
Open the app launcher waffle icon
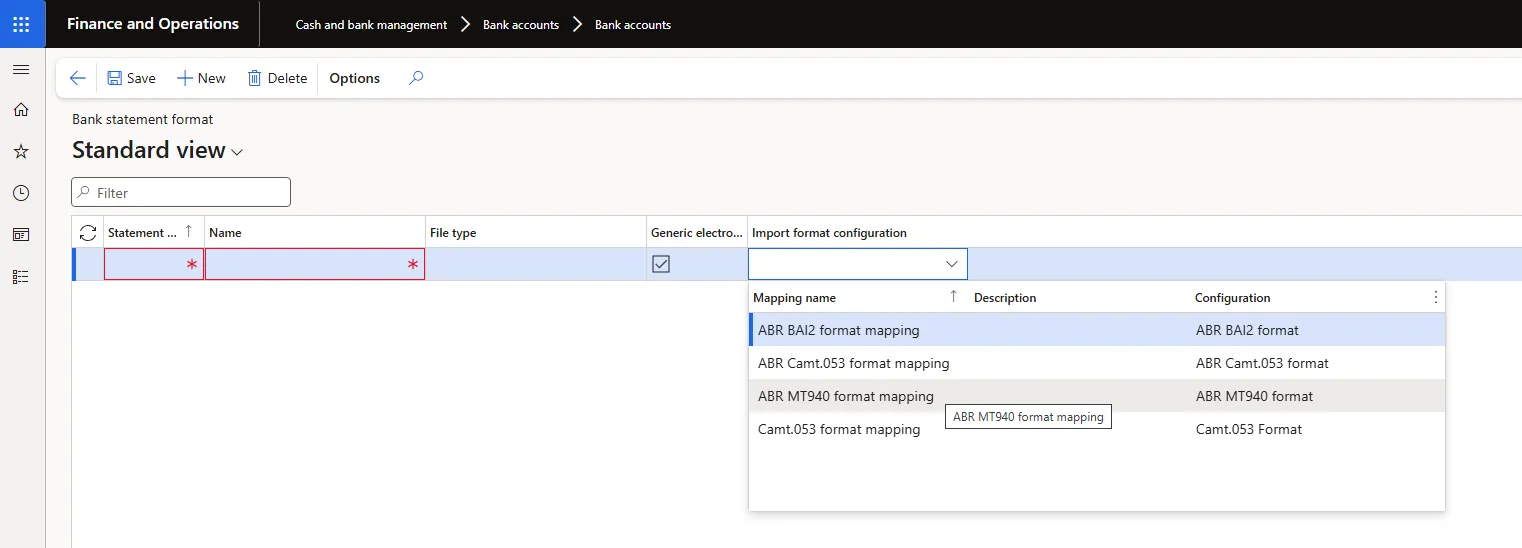tap(22, 24)
